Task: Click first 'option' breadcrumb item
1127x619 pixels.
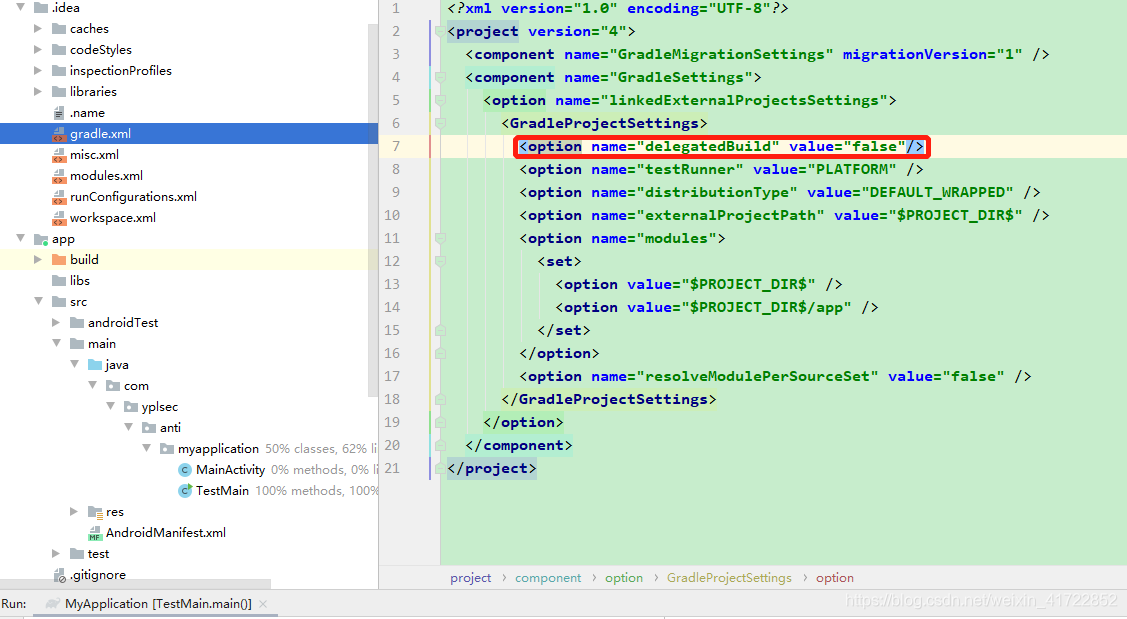Action: coord(624,578)
